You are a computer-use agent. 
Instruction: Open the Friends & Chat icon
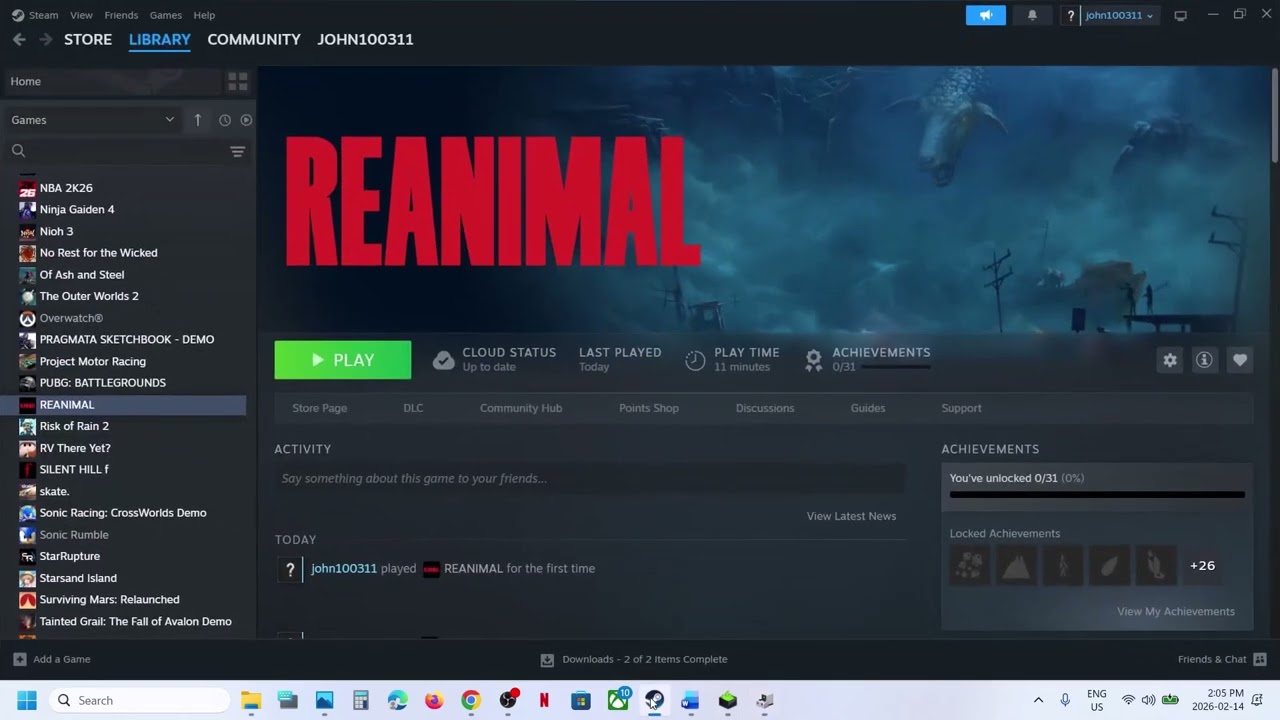pyautogui.click(x=1260, y=659)
